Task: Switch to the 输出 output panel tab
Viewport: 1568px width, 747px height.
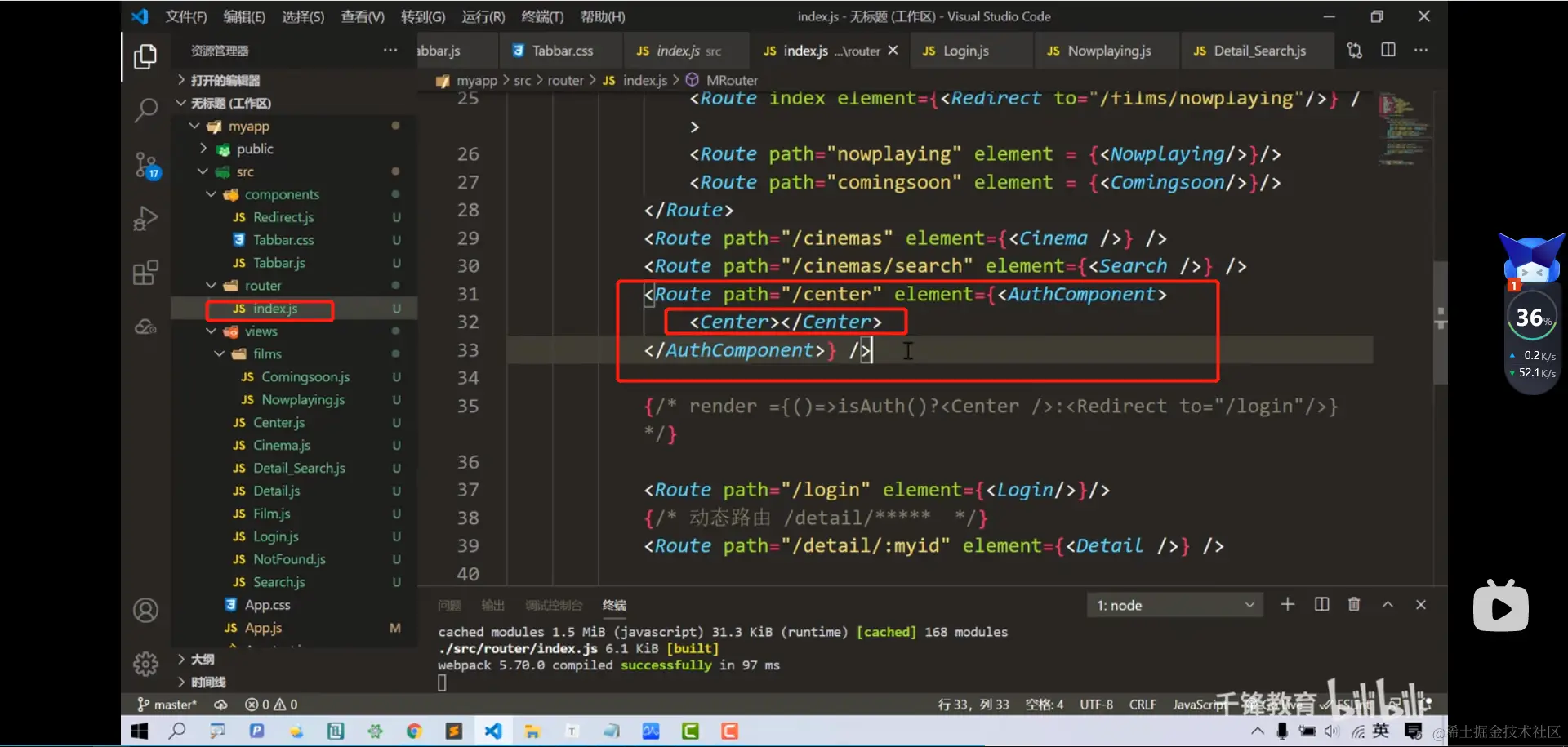Action: [x=493, y=605]
